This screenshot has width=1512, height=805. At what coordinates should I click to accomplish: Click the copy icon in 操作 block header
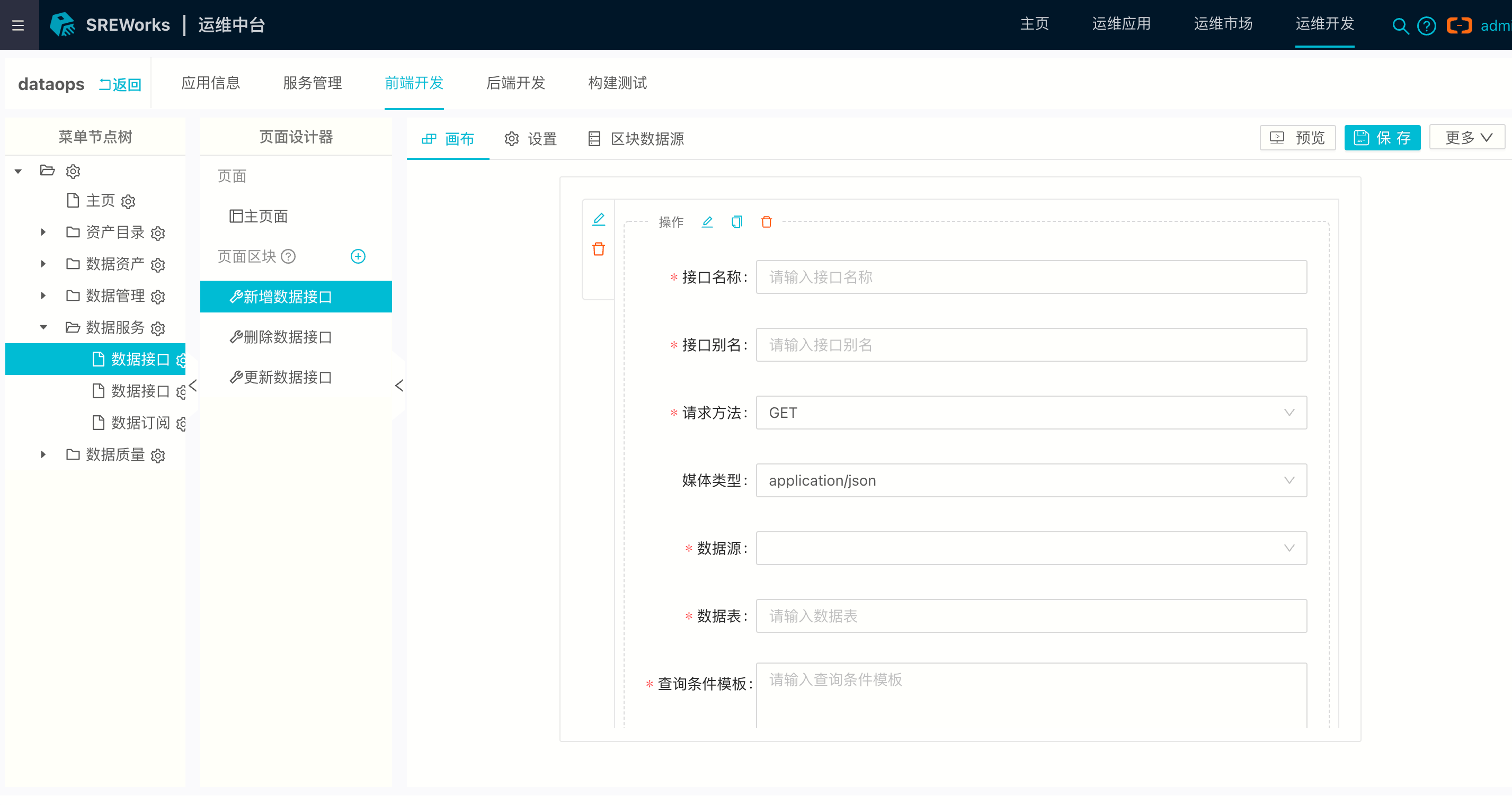tap(736, 222)
